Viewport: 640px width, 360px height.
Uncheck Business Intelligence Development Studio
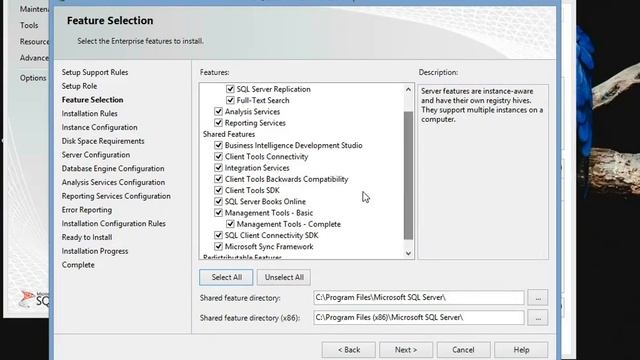[218, 145]
